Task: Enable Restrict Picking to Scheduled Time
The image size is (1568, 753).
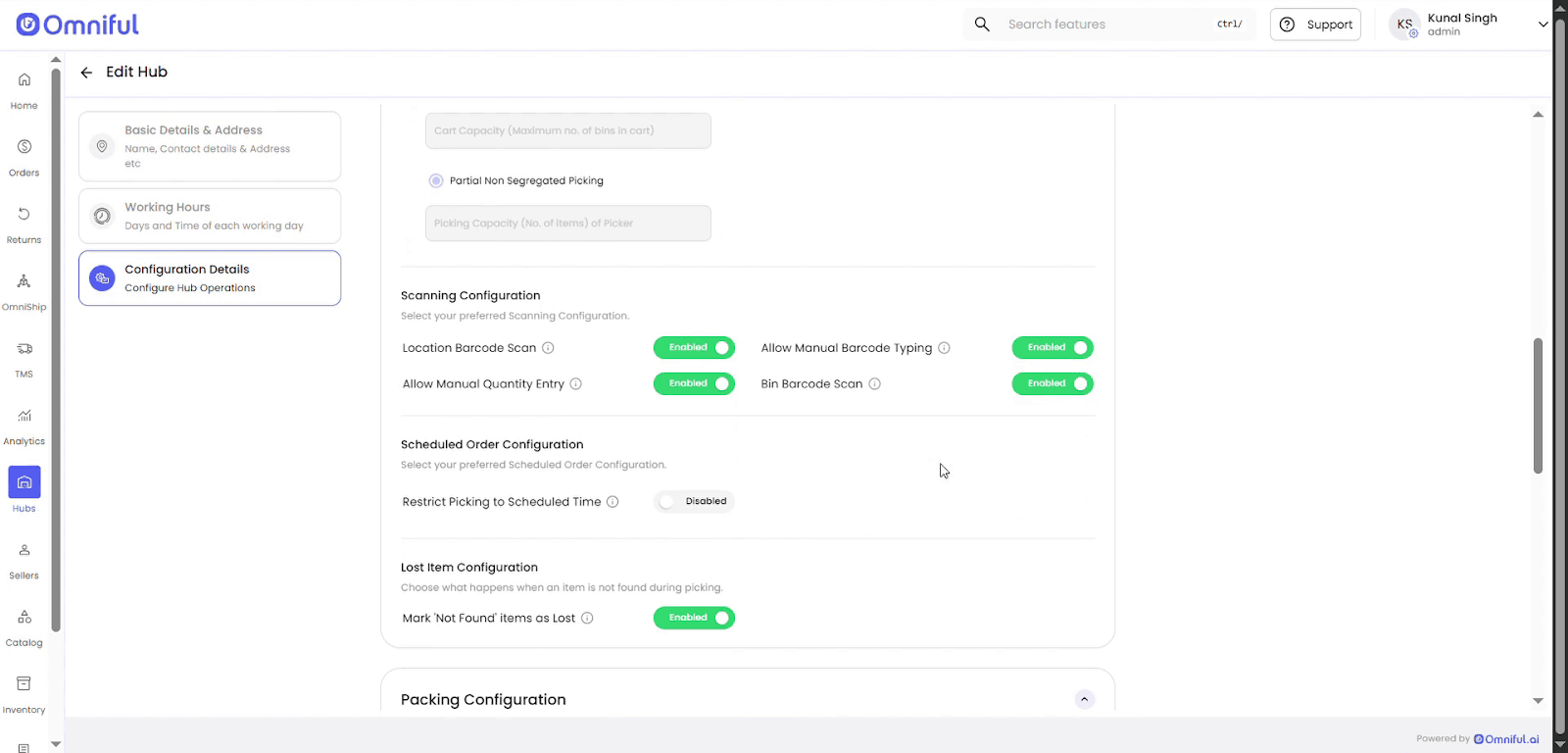Action: coord(694,502)
